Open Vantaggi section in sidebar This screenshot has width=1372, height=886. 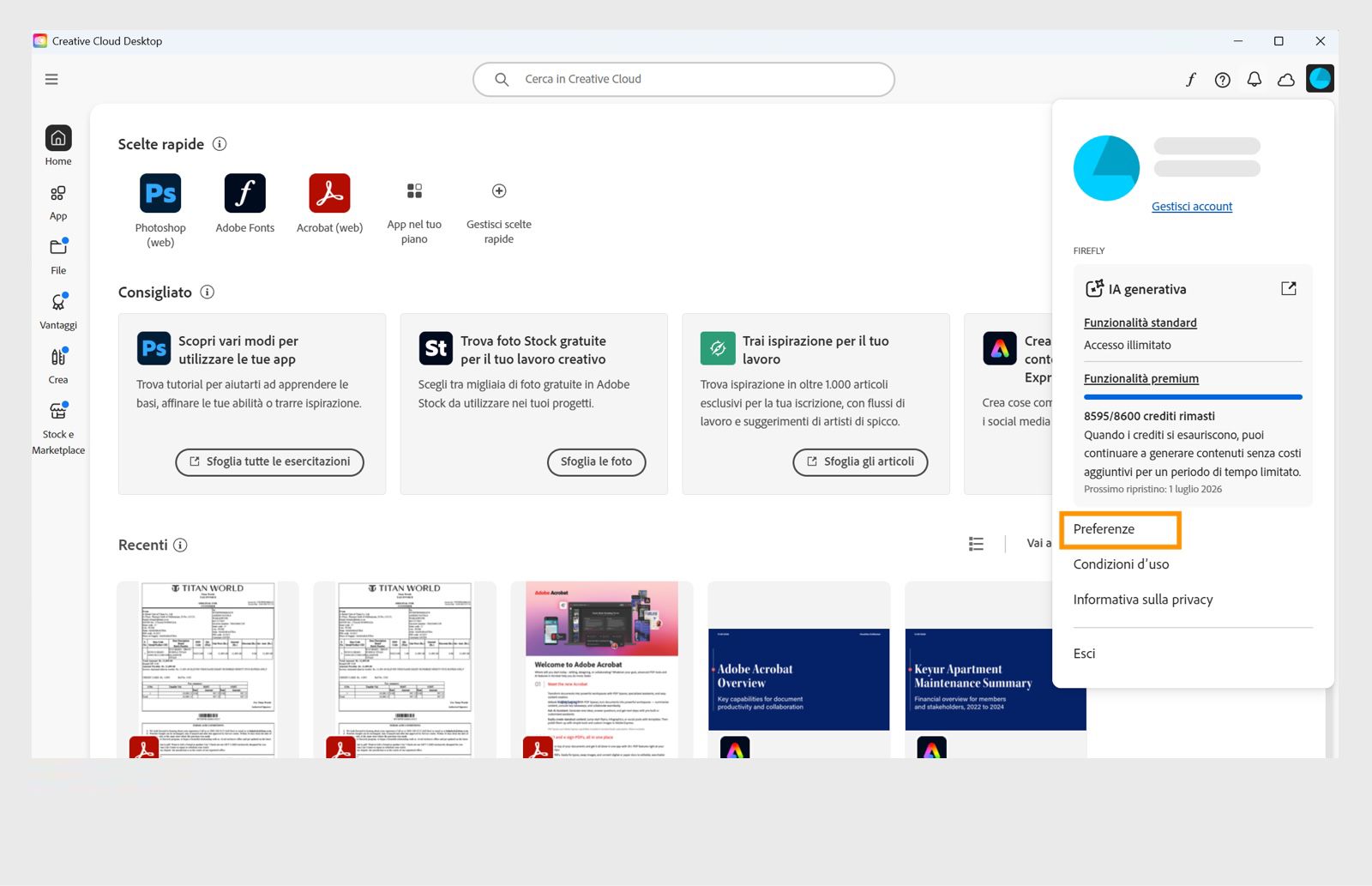[x=58, y=311]
